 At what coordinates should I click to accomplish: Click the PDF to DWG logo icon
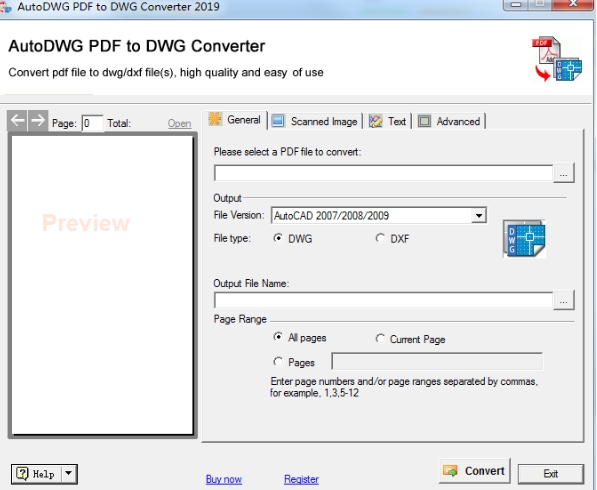[x=557, y=59]
